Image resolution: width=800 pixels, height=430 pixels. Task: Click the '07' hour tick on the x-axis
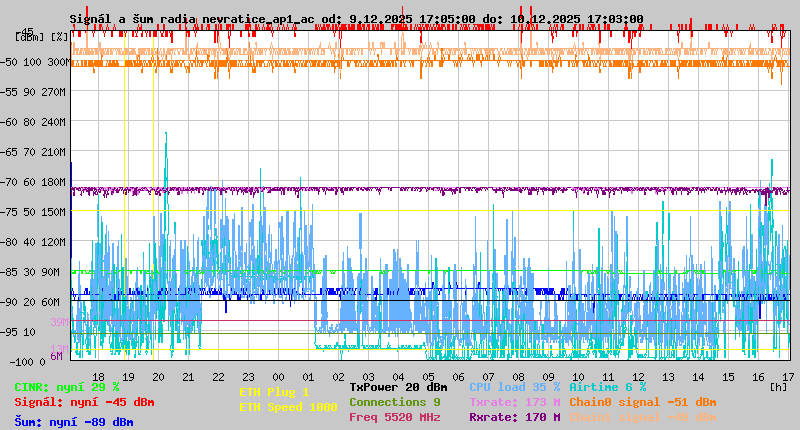pos(488,377)
